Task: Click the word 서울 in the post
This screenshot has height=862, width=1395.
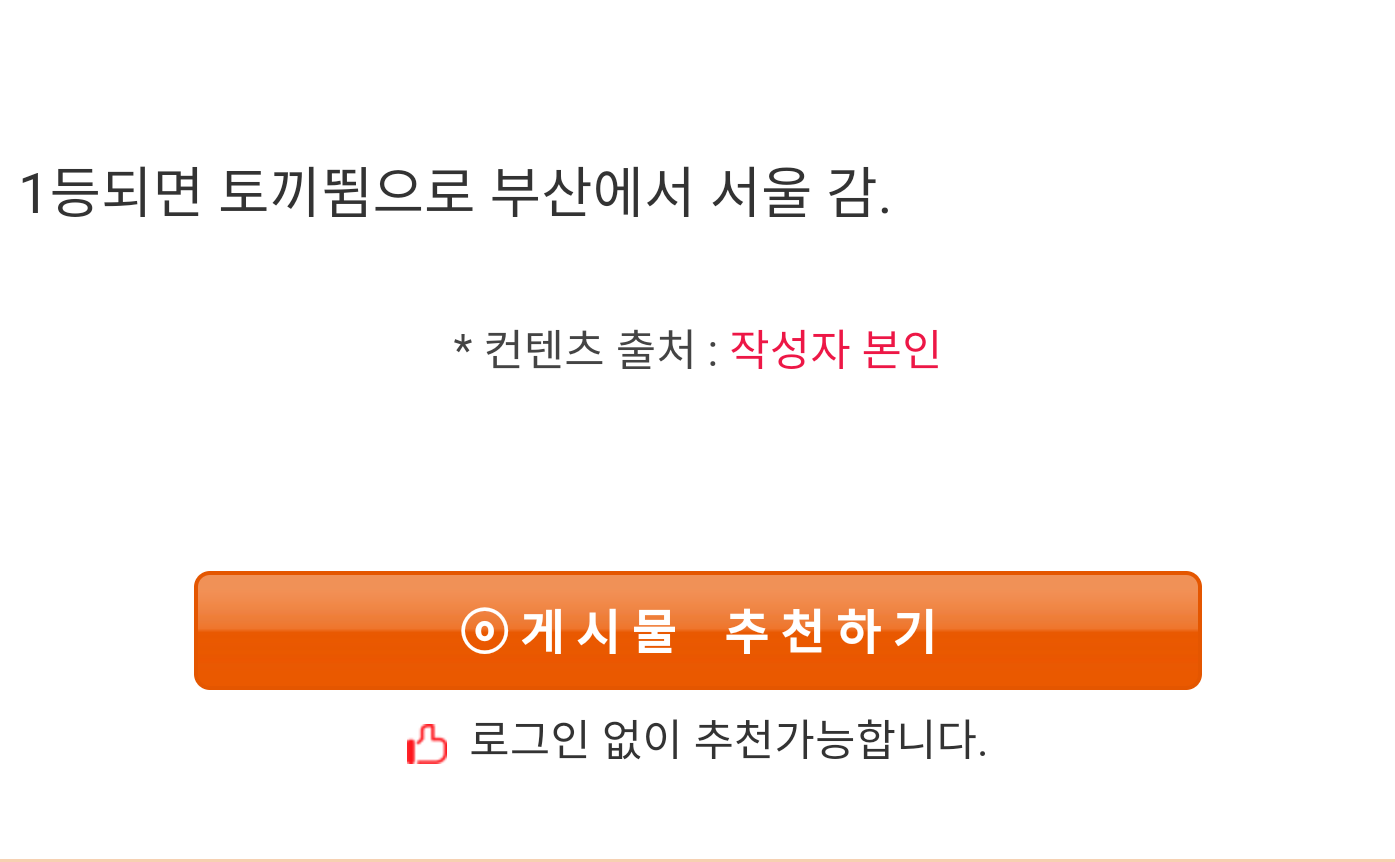Action: coord(759,193)
